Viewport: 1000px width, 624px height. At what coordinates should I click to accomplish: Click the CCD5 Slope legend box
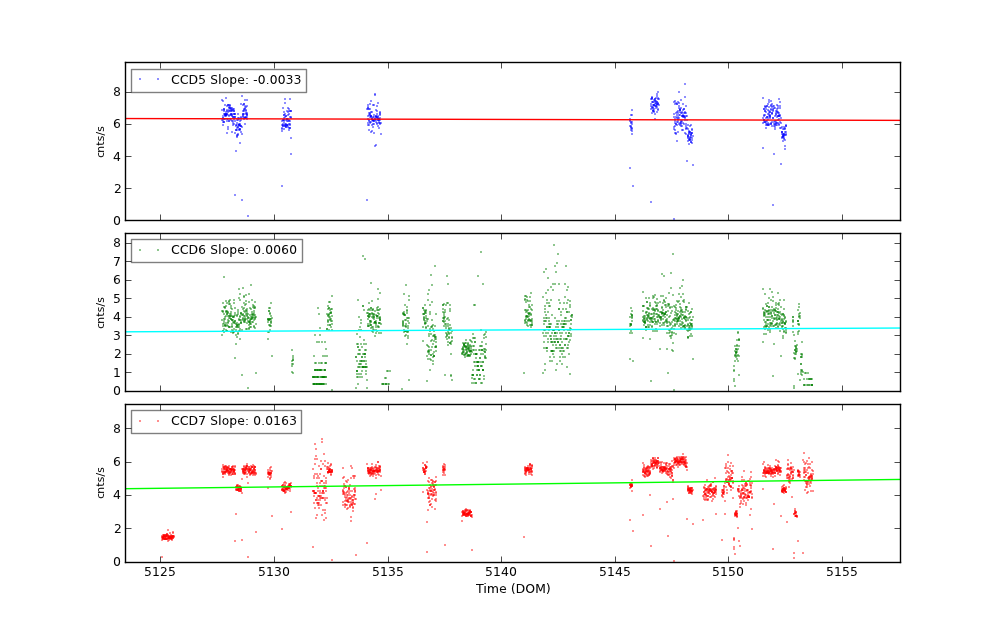(218, 80)
